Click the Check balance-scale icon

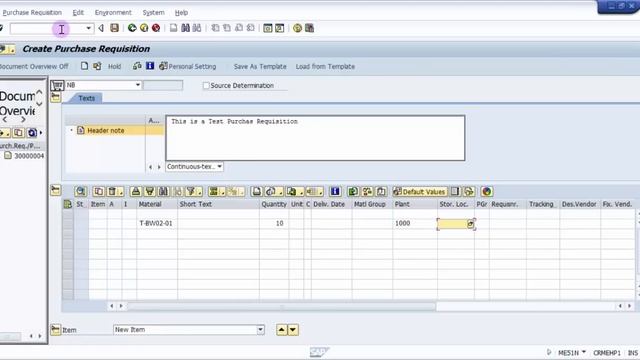(x=137, y=66)
